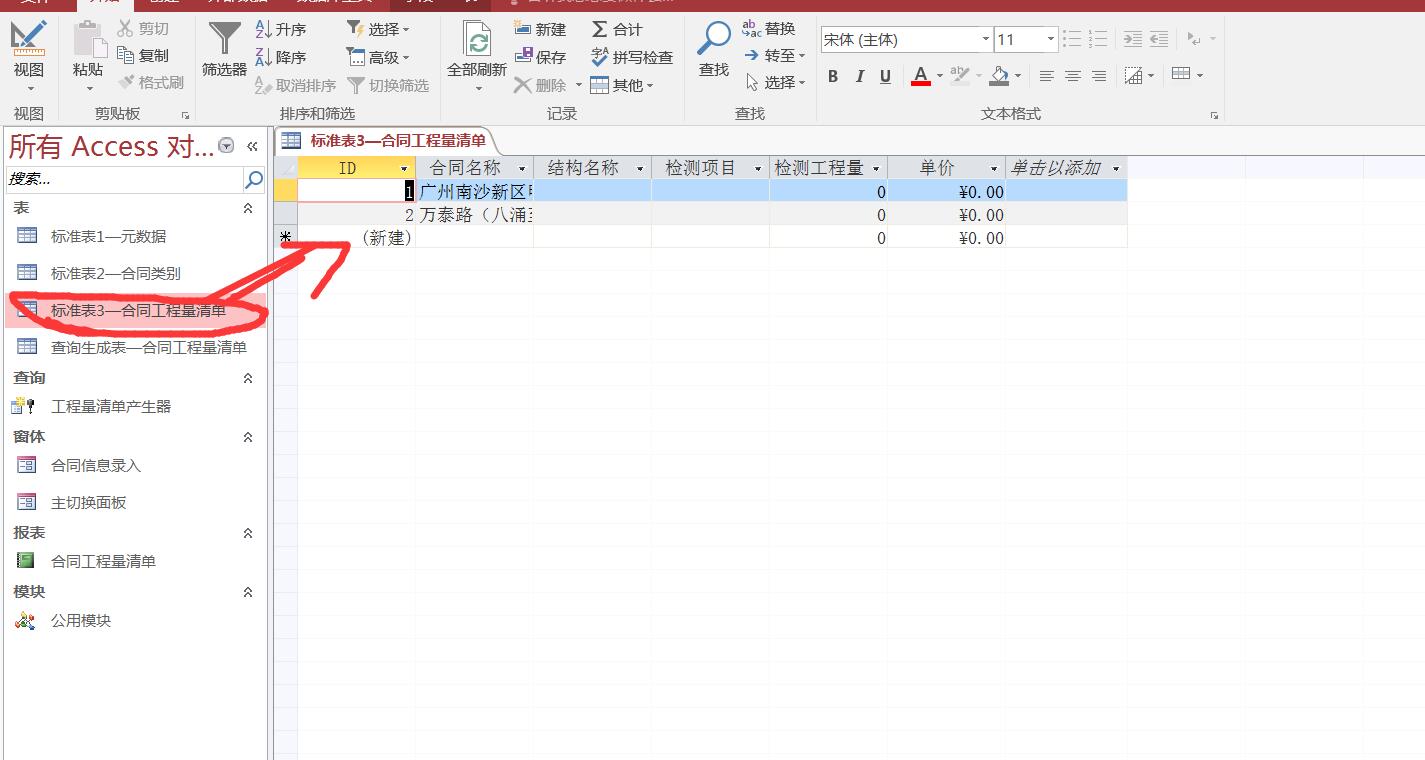Select the report 合同工程量清单
The width and height of the screenshot is (1425, 760).
(x=135, y=561)
